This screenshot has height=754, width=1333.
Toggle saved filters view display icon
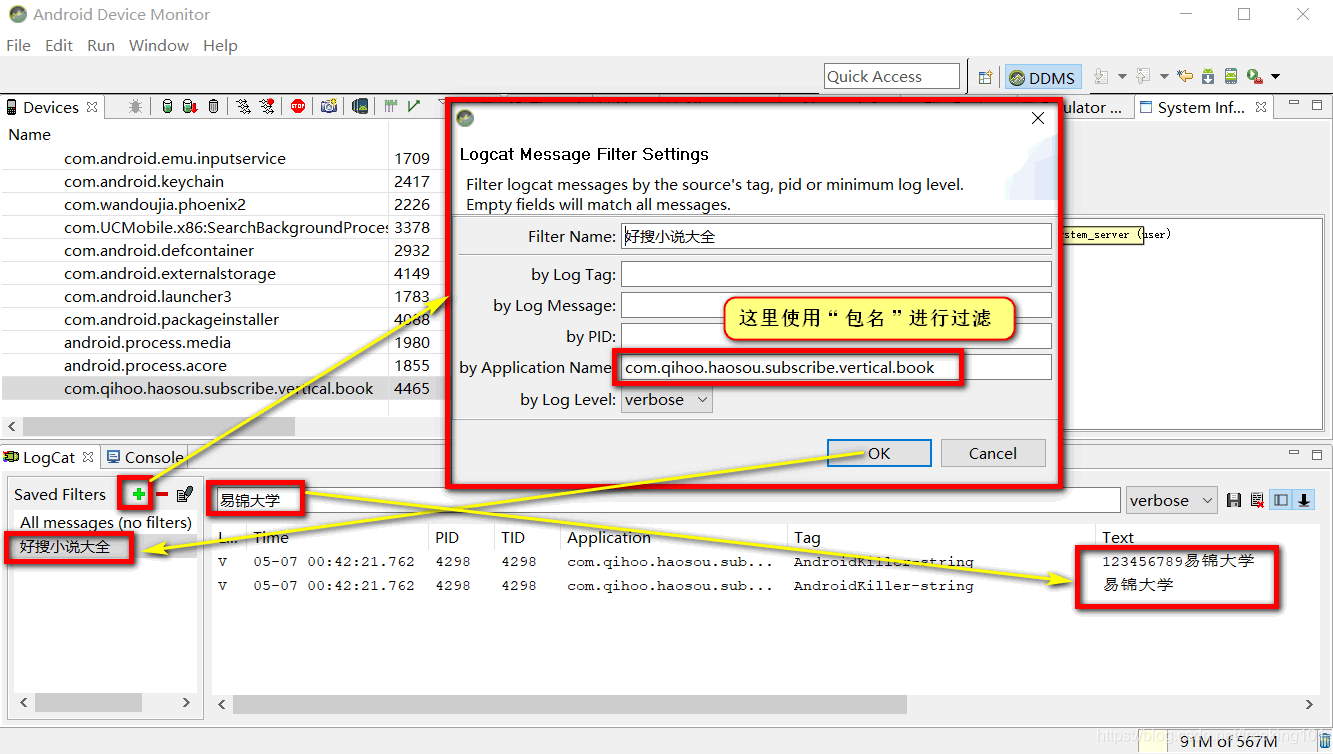(x=1281, y=500)
